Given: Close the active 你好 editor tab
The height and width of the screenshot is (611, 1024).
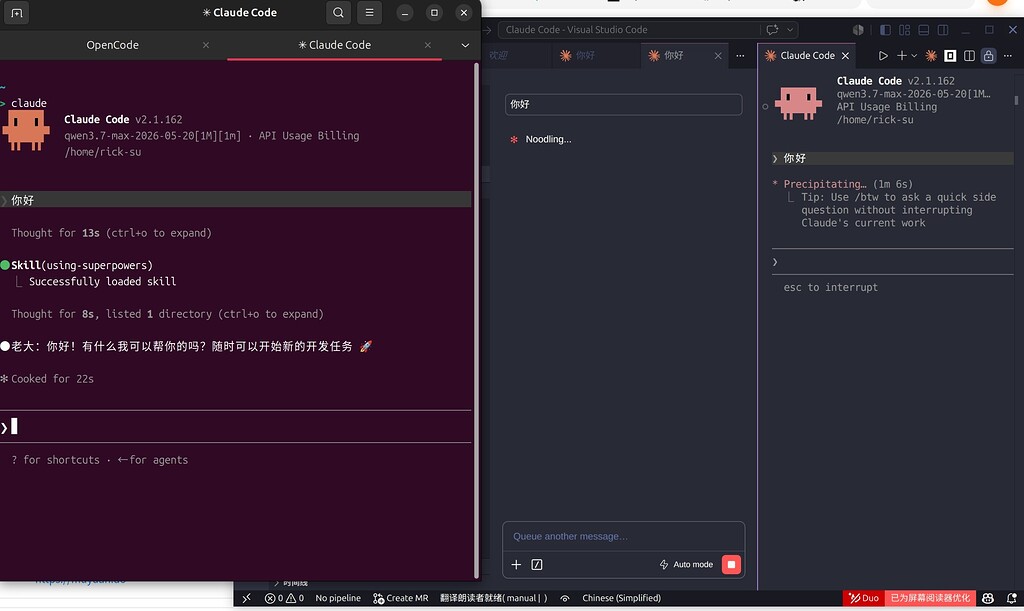Looking at the screenshot, I should coord(718,55).
